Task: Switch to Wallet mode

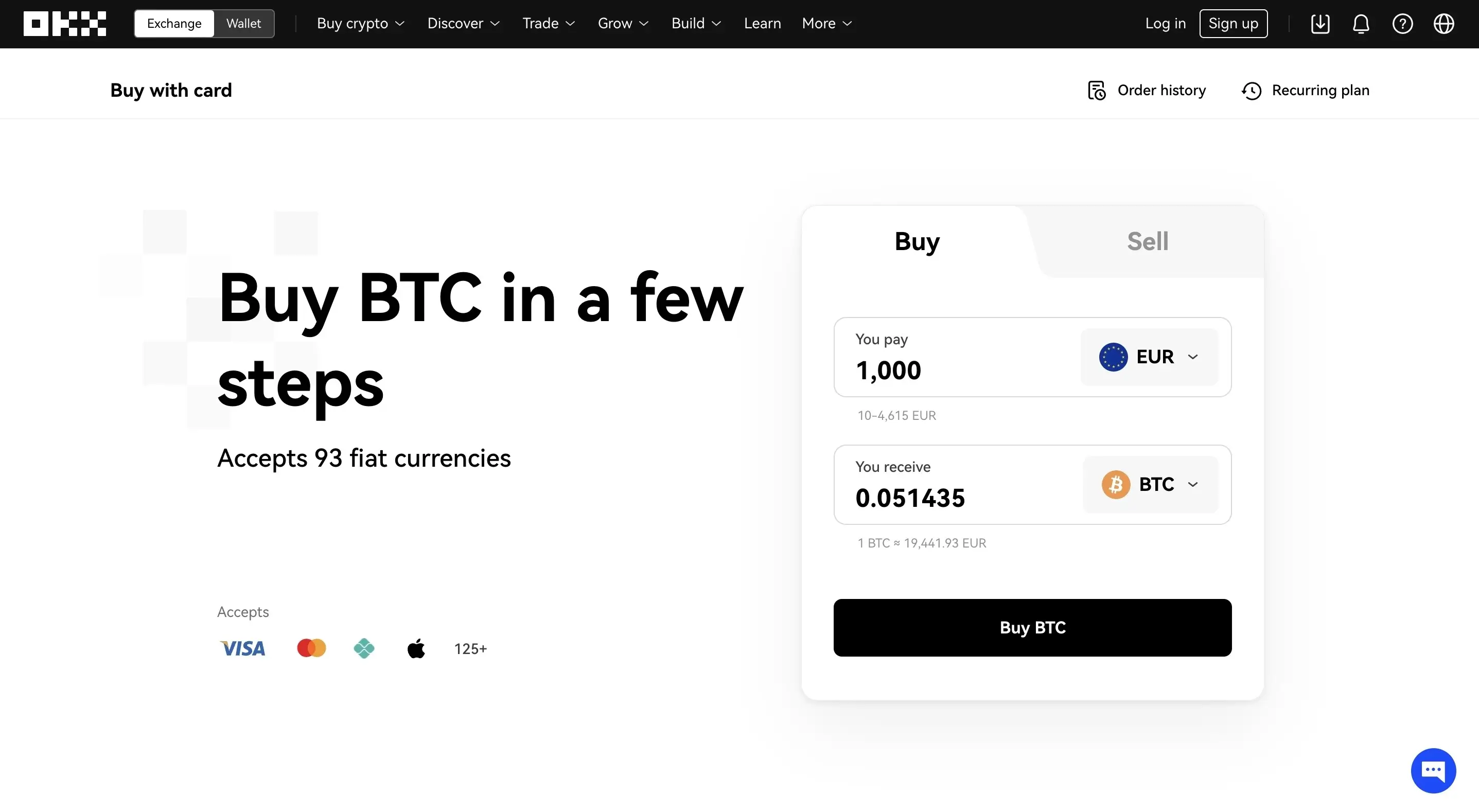Action: (243, 24)
